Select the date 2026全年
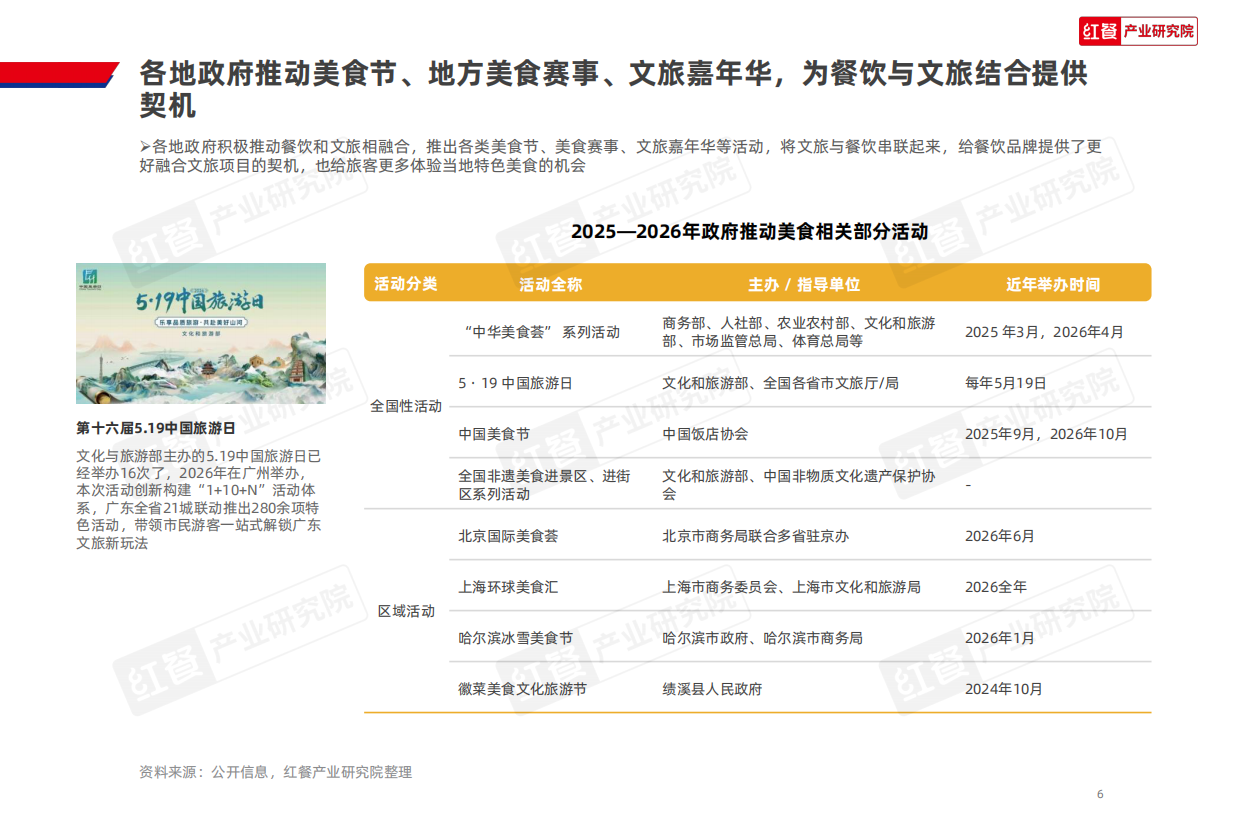This screenshot has height=826, width=1240. (x=996, y=587)
